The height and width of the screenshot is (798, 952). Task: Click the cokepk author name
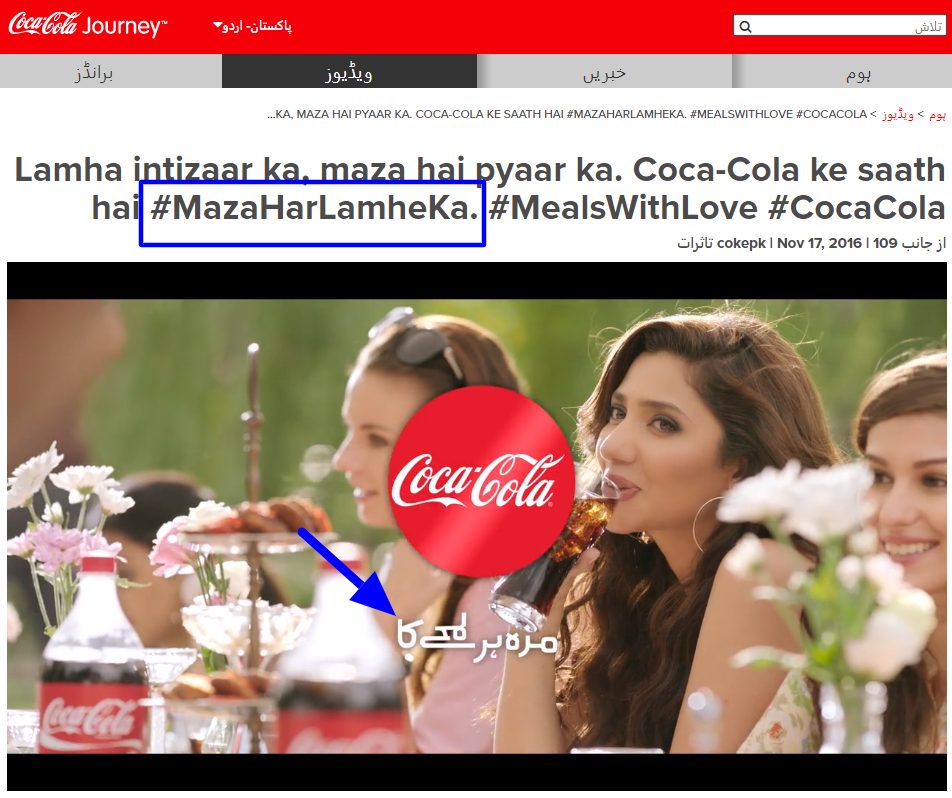tap(741, 243)
